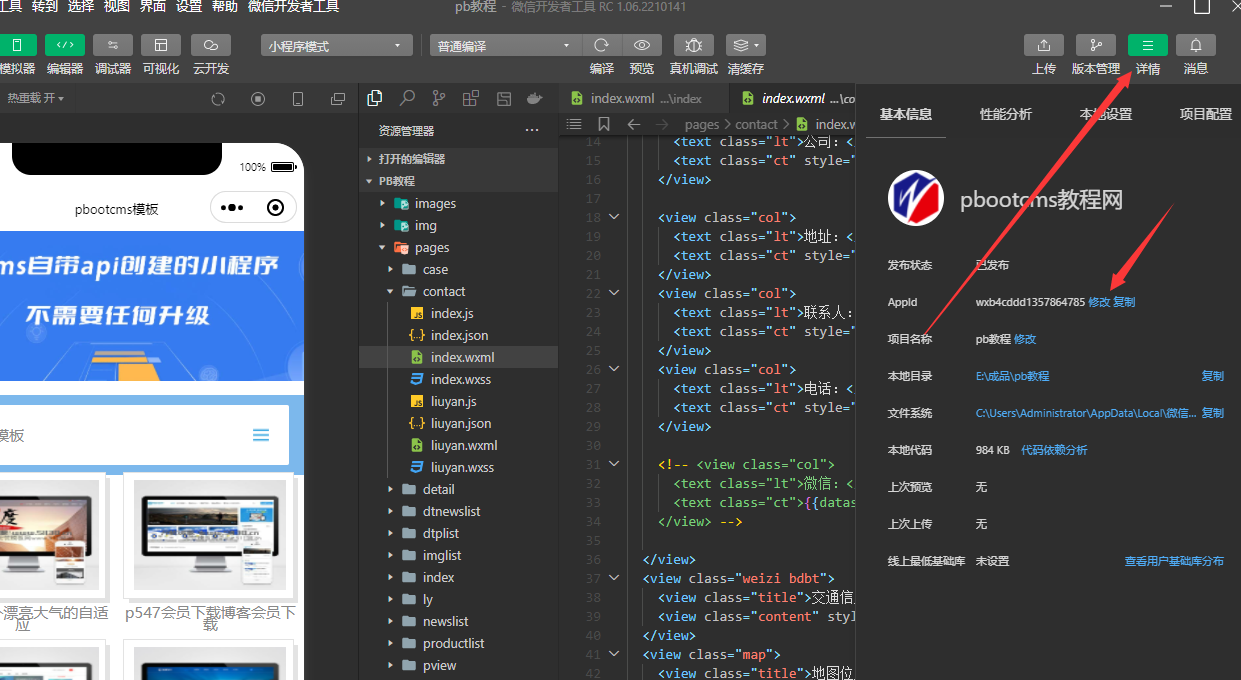Click the 编译 compile refresh icon
The width and height of the screenshot is (1241, 680).
click(x=602, y=46)
